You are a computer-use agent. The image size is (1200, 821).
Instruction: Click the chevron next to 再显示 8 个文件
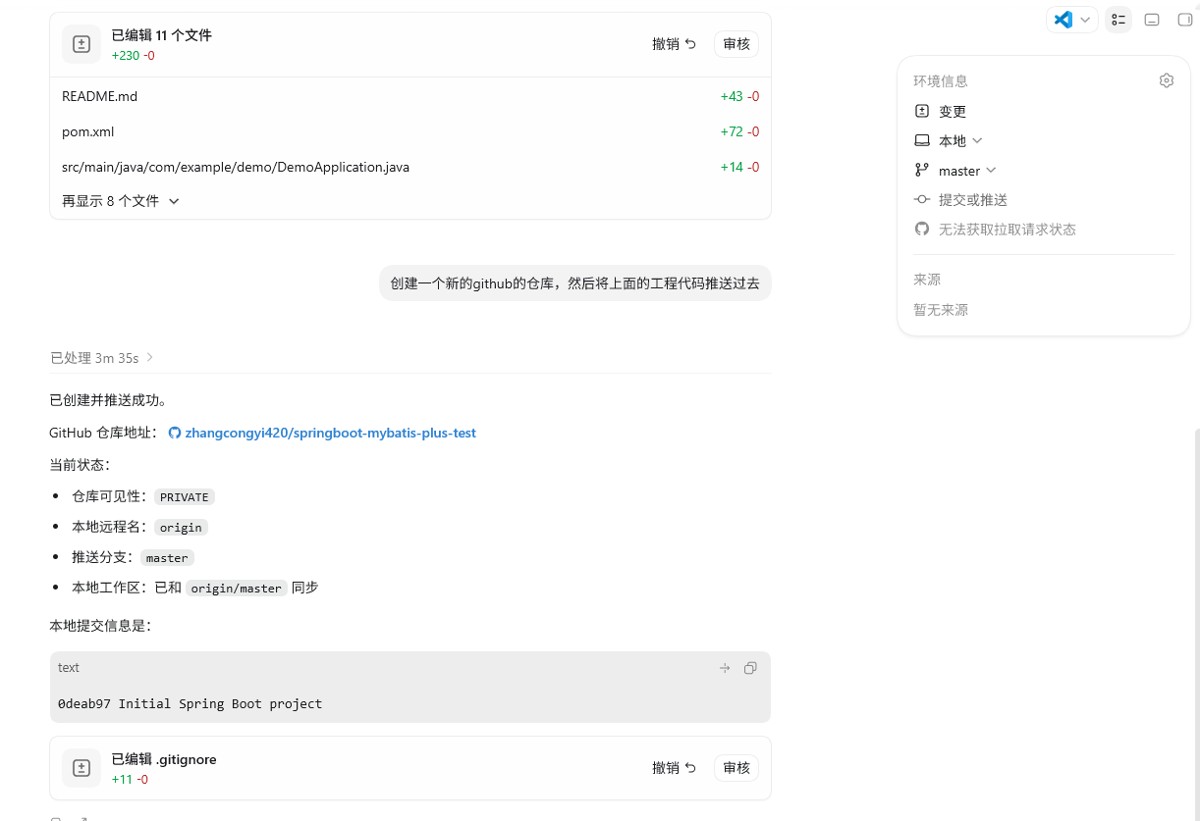(x=174, y=201)
